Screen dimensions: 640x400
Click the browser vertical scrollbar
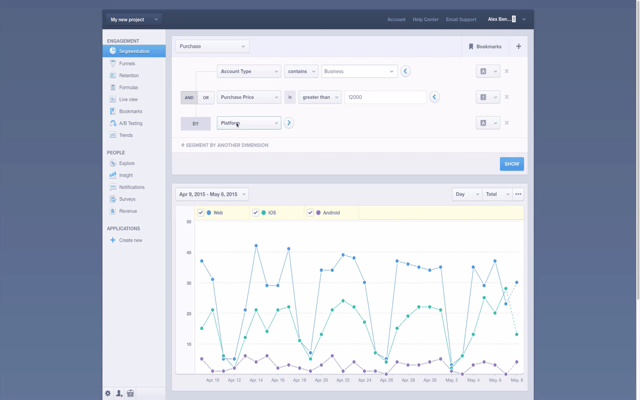coord(638,151)
